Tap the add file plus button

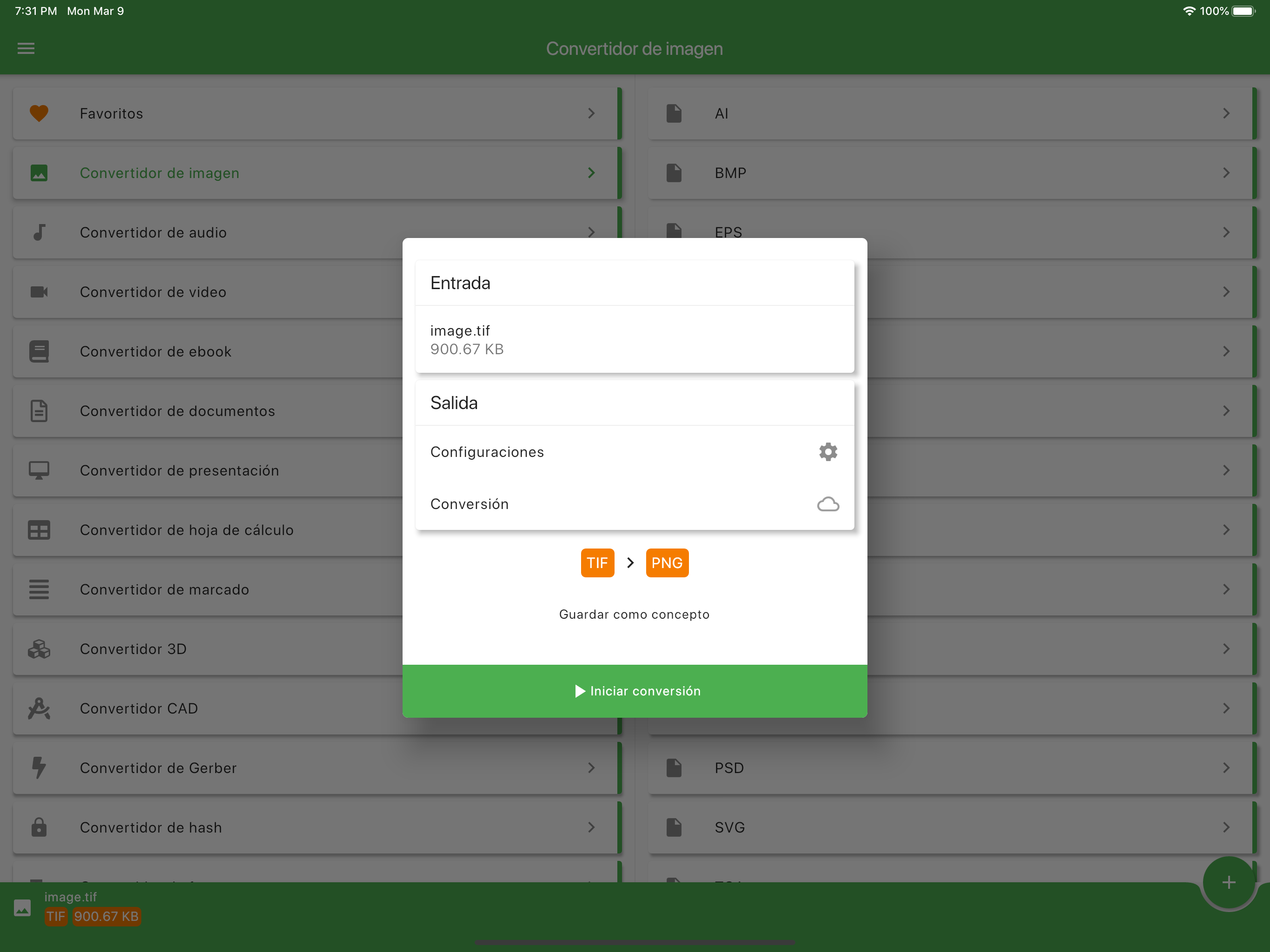pyautogui.click(x=1228, y=883)
